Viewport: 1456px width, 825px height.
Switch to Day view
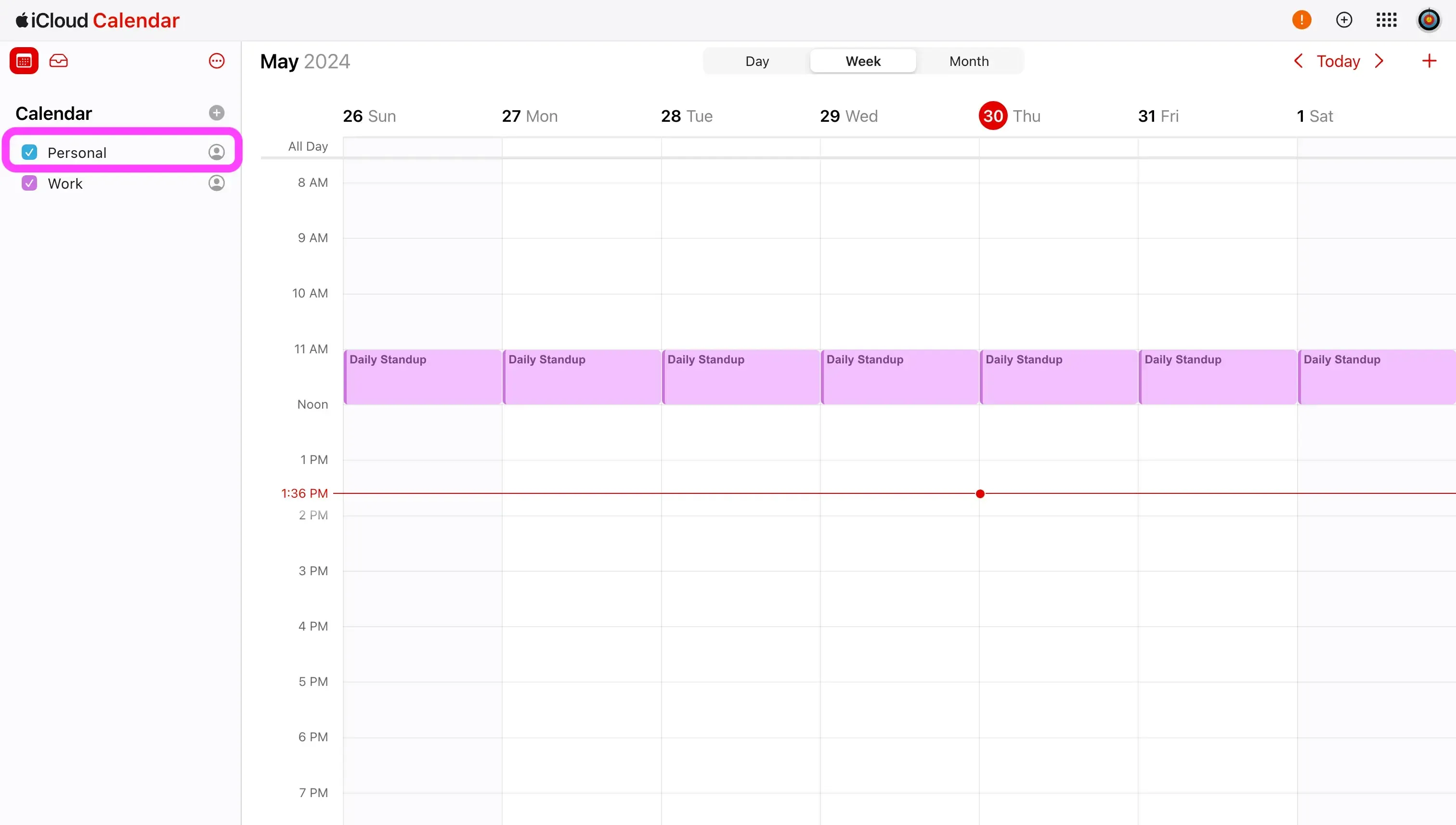click(756, 61)
